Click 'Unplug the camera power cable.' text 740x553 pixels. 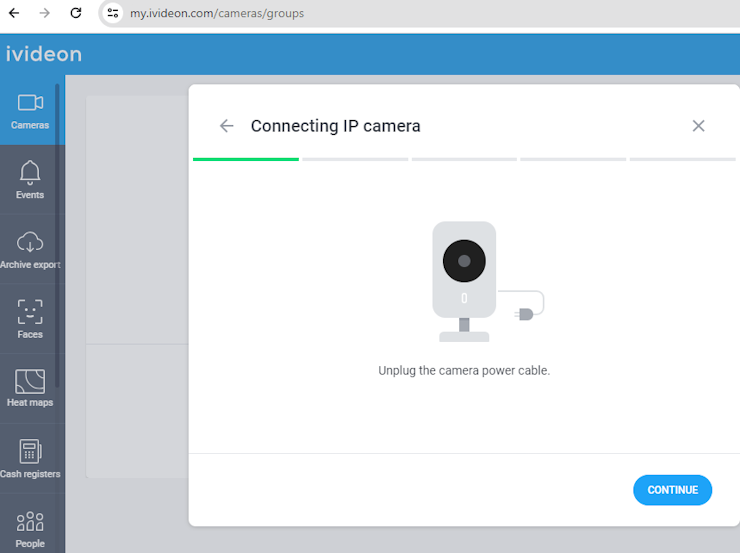click(x=464, y=371)
